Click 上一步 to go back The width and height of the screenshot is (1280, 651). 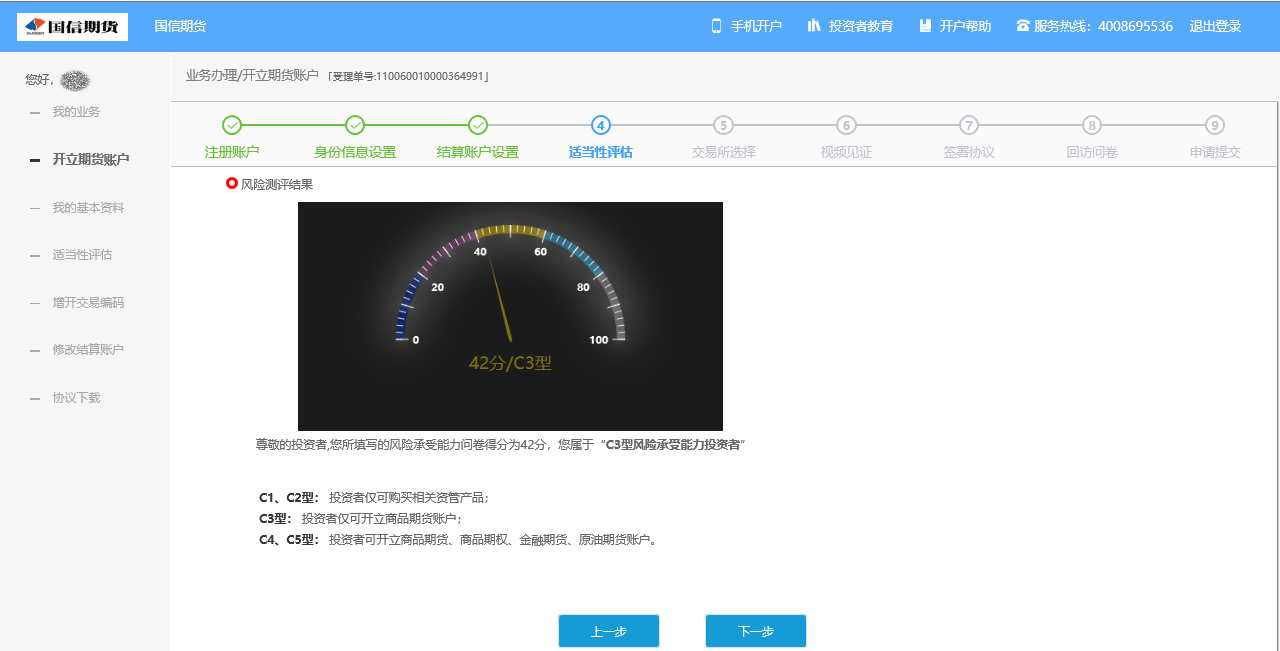609,631
